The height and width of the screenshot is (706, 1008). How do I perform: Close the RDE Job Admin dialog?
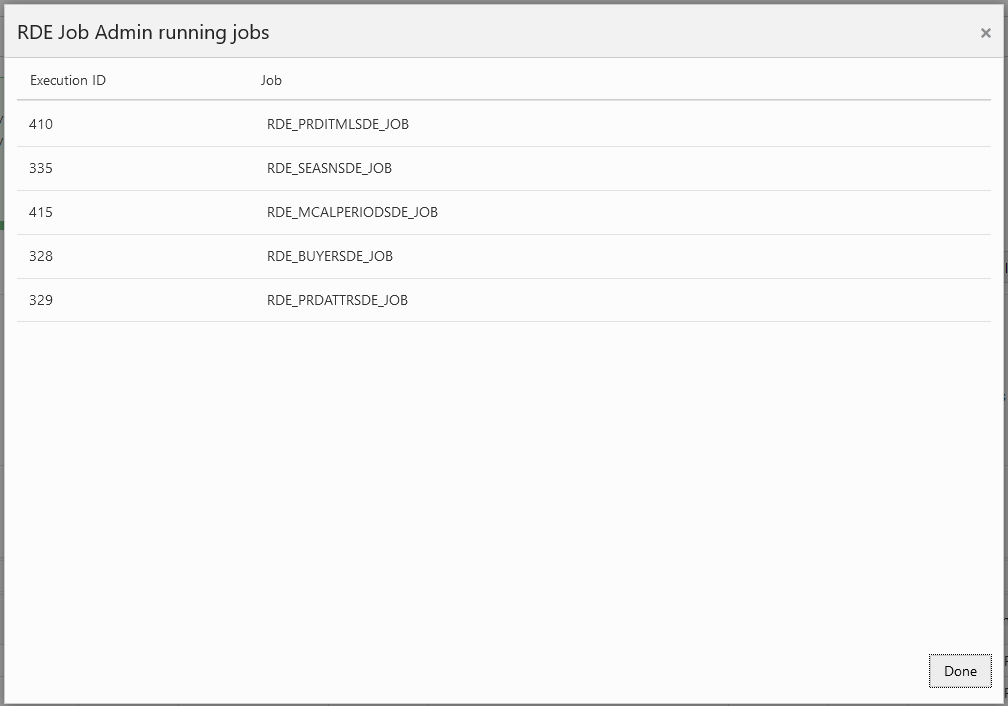984,32
